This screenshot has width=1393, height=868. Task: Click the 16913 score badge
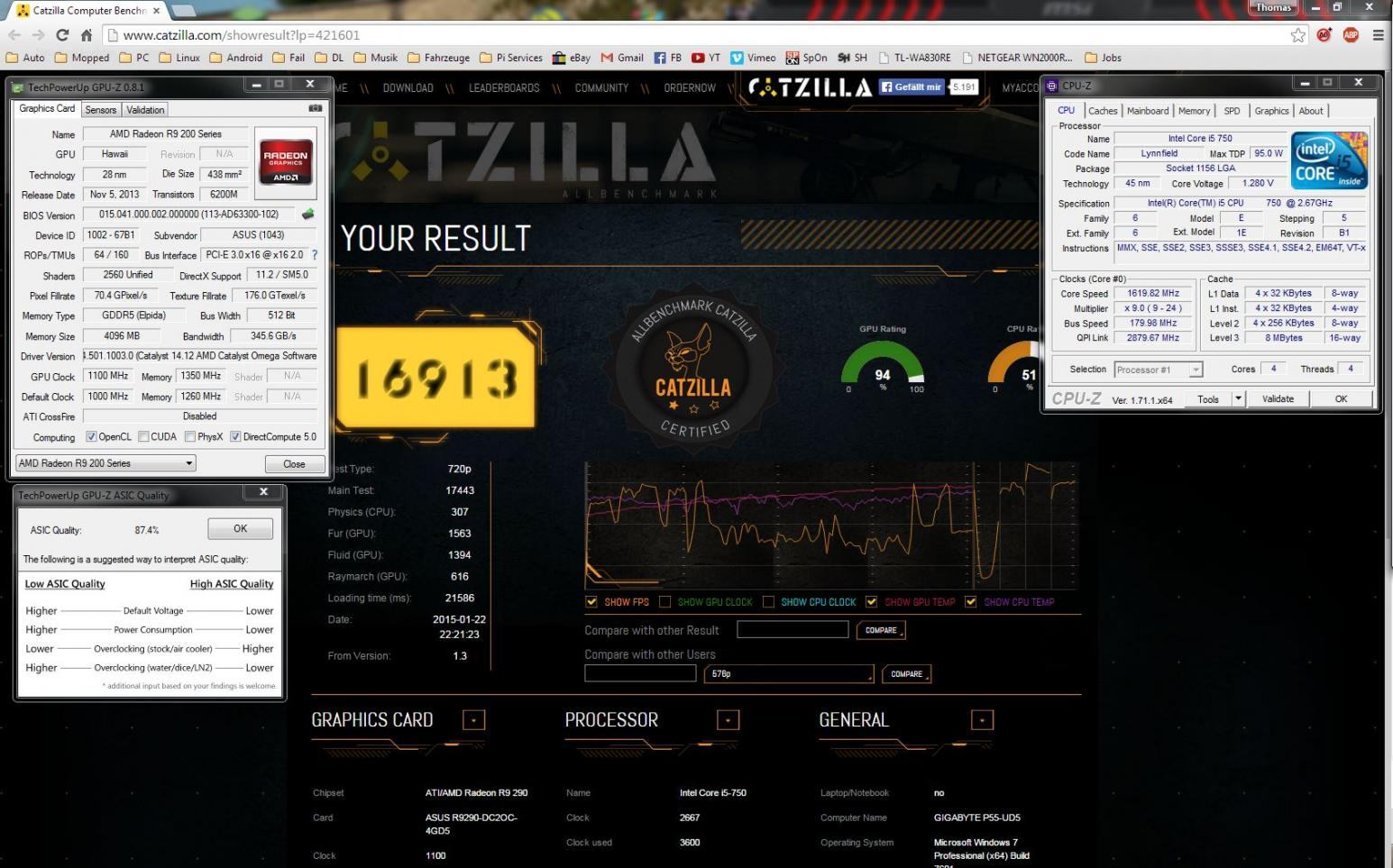[x=436, y=378]
